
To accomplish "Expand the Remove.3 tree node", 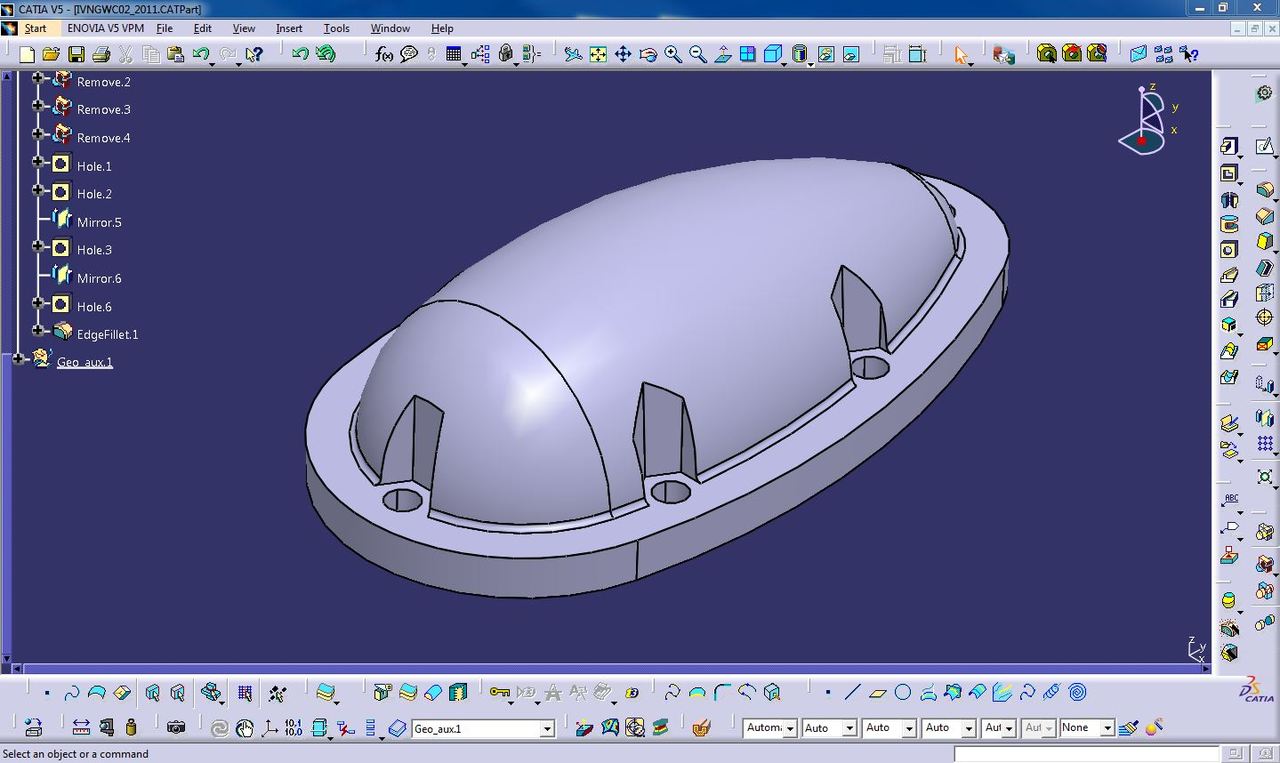I will tap(38, 105).
